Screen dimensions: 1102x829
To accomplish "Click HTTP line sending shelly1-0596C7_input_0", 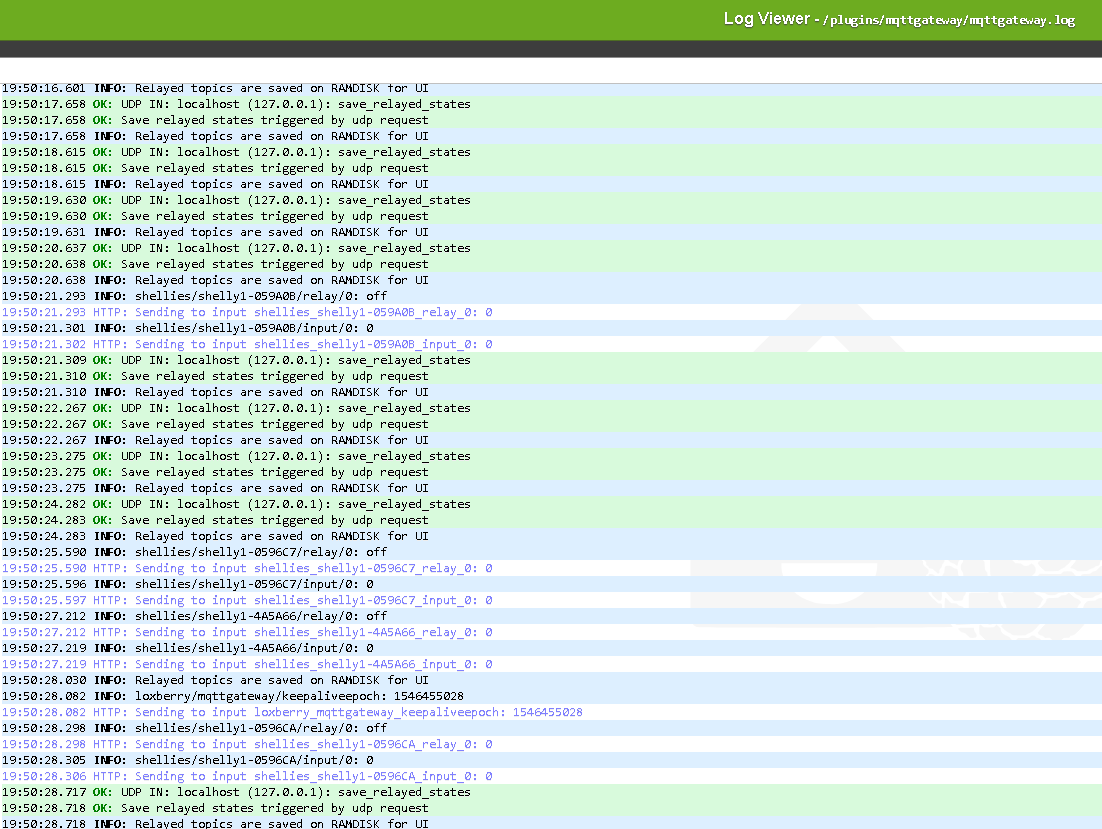I will coord(290,600).
